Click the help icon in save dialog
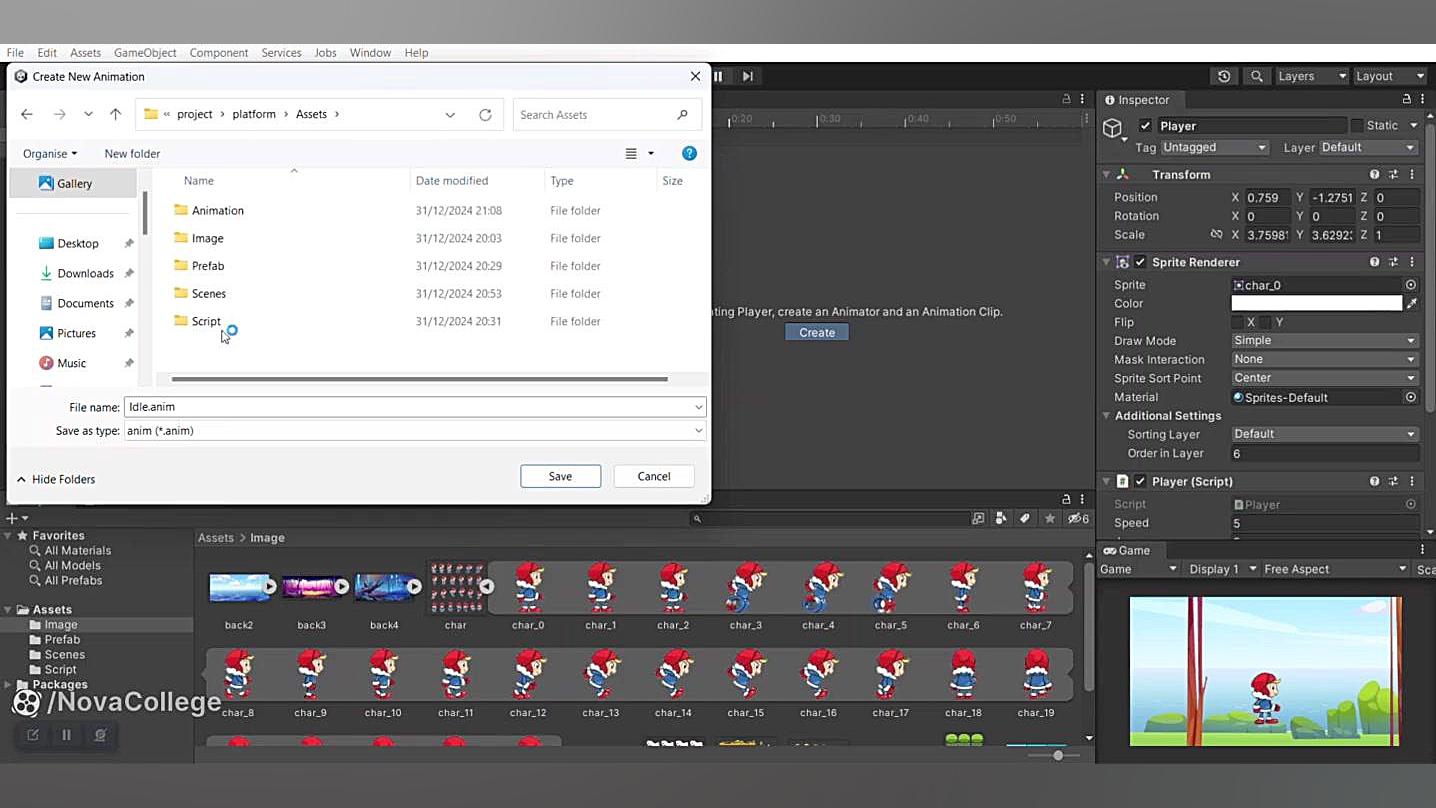Viewport: 1436px width, 808px height. tap(689, 153)
